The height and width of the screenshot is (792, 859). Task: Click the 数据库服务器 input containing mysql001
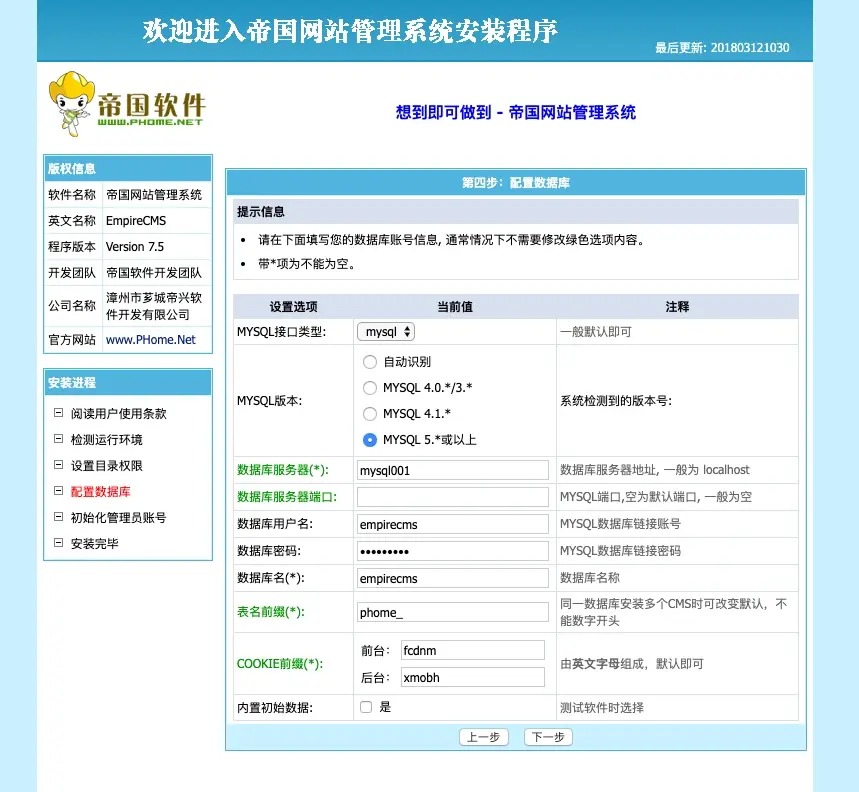pos(453,470)
